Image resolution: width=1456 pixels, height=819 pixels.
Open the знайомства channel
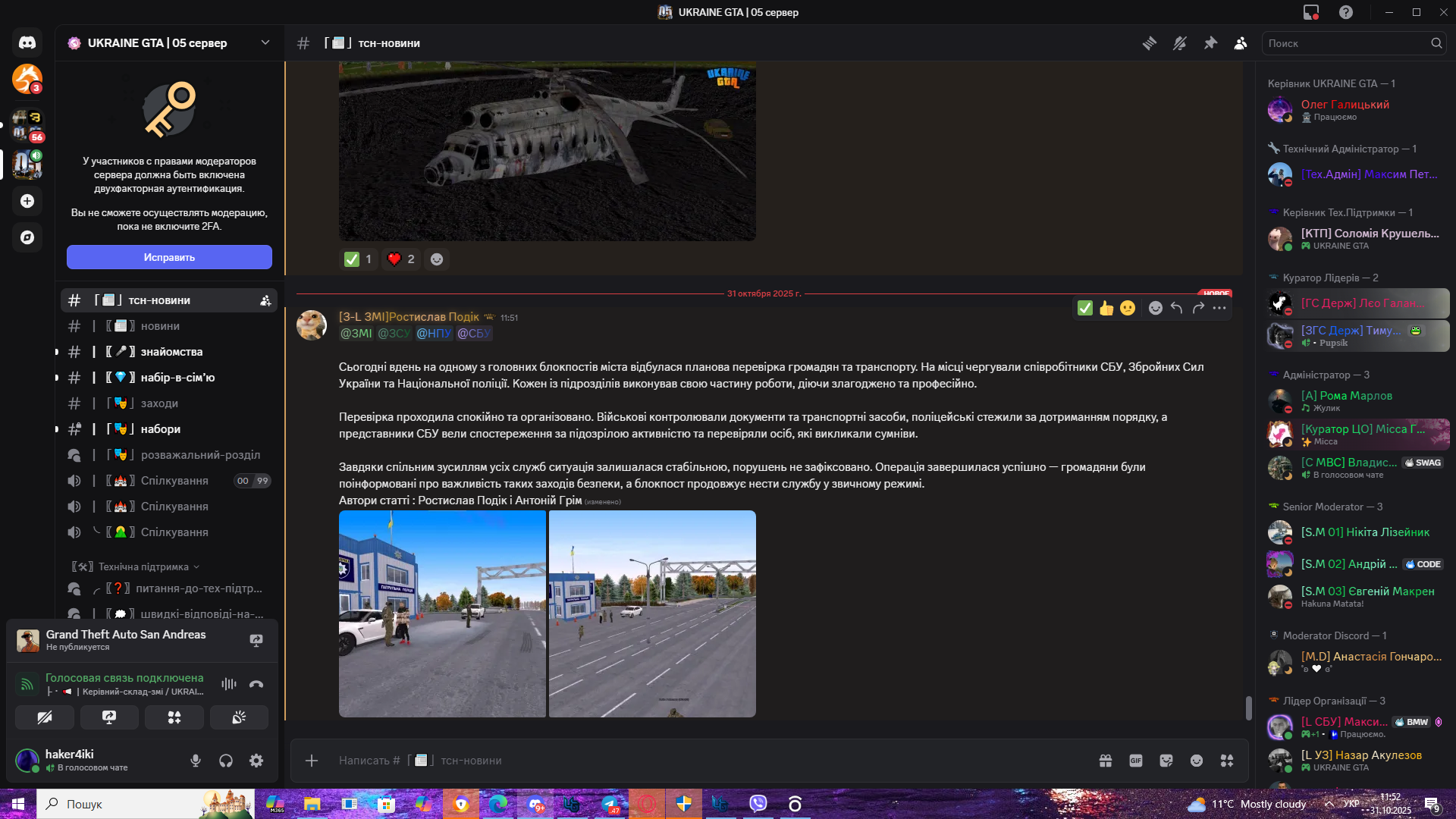169,352
